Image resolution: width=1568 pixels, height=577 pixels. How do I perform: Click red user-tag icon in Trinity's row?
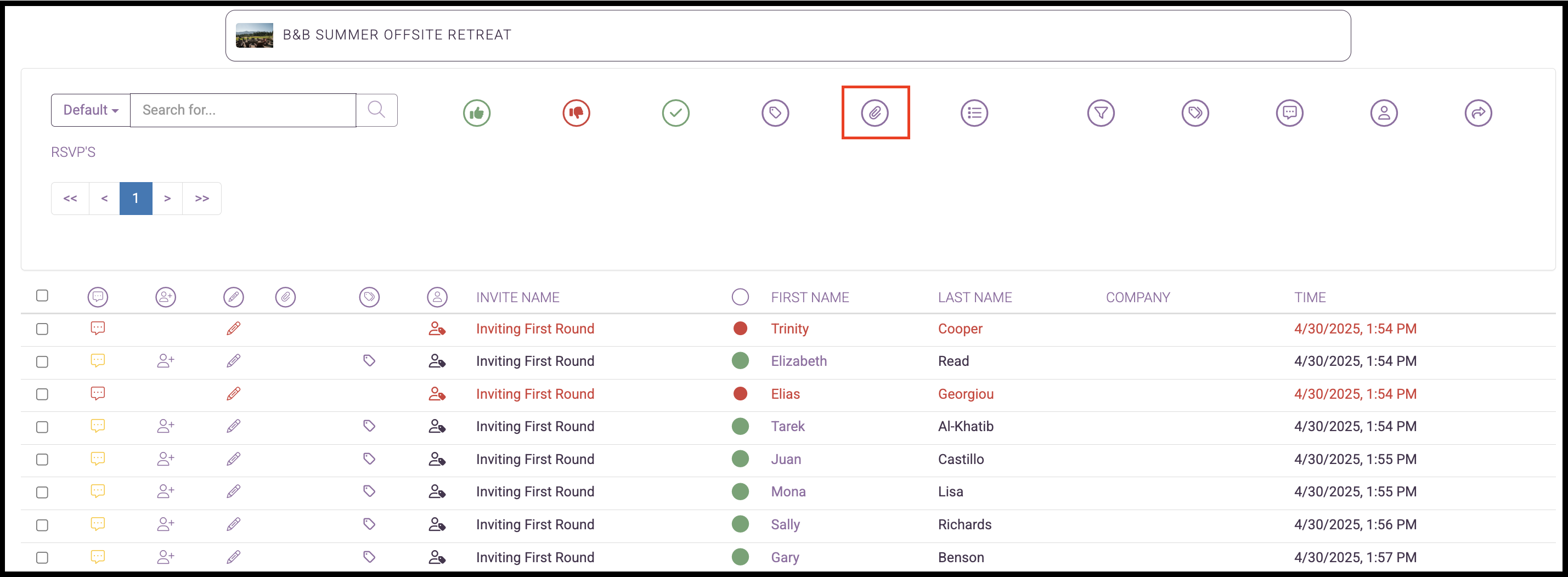point(437,329)
